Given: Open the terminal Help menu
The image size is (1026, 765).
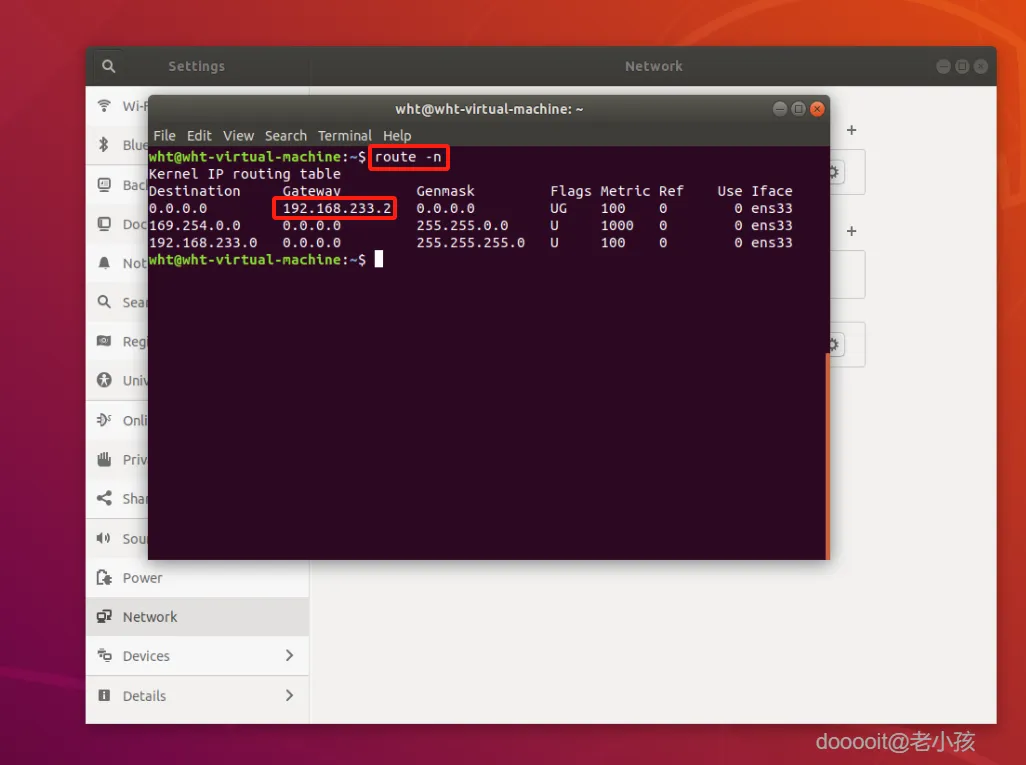Looking at the screenshot, I should [397, 135].
